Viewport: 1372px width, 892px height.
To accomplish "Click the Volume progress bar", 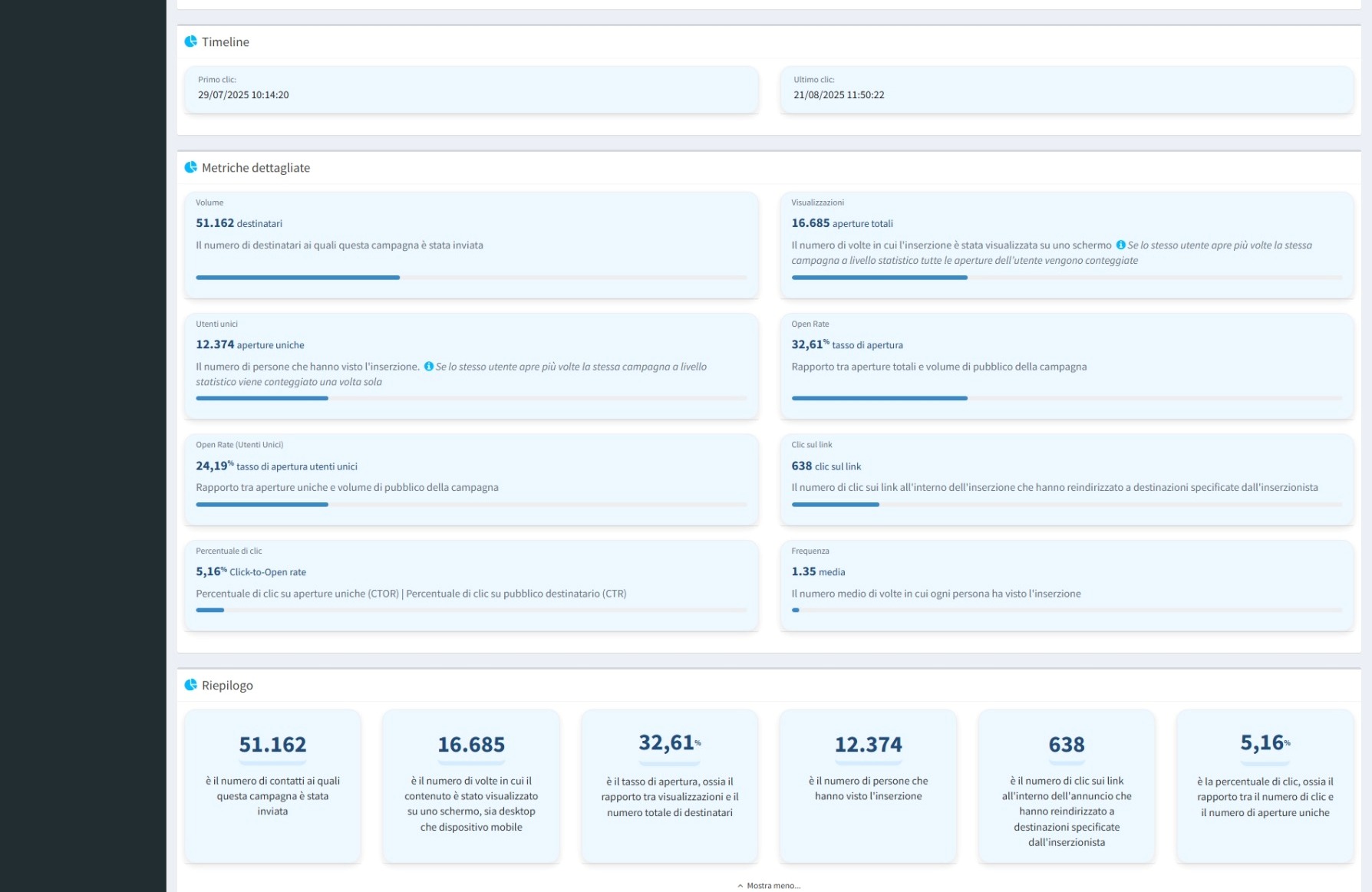I will [470, 278].
